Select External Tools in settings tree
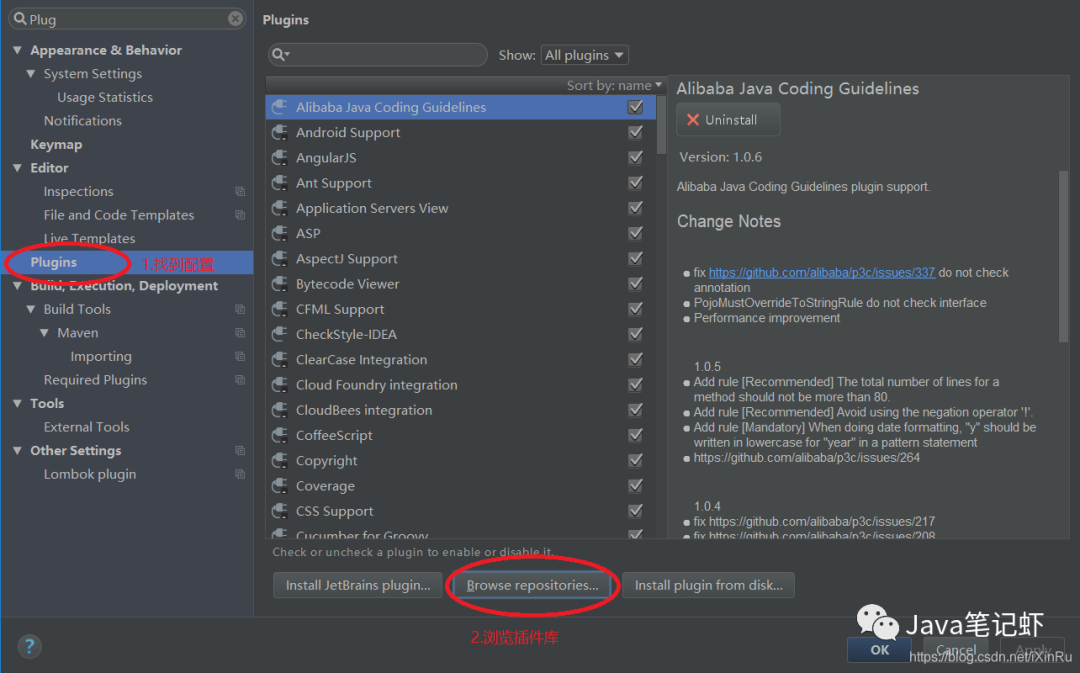Image resolution: width=1080 pixels, height=673 pixels. (86, 427)
